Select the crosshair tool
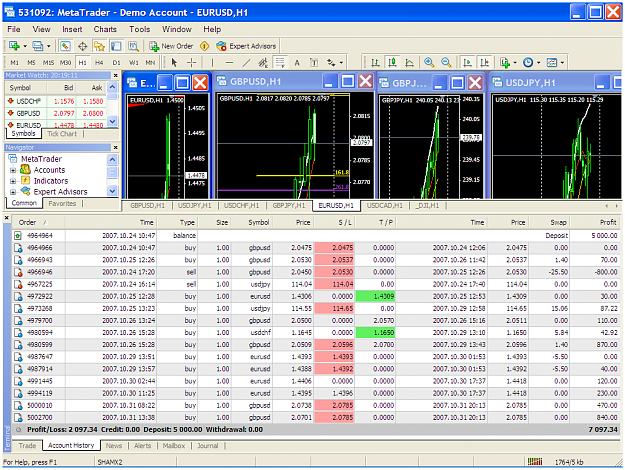 click(191, 63)
